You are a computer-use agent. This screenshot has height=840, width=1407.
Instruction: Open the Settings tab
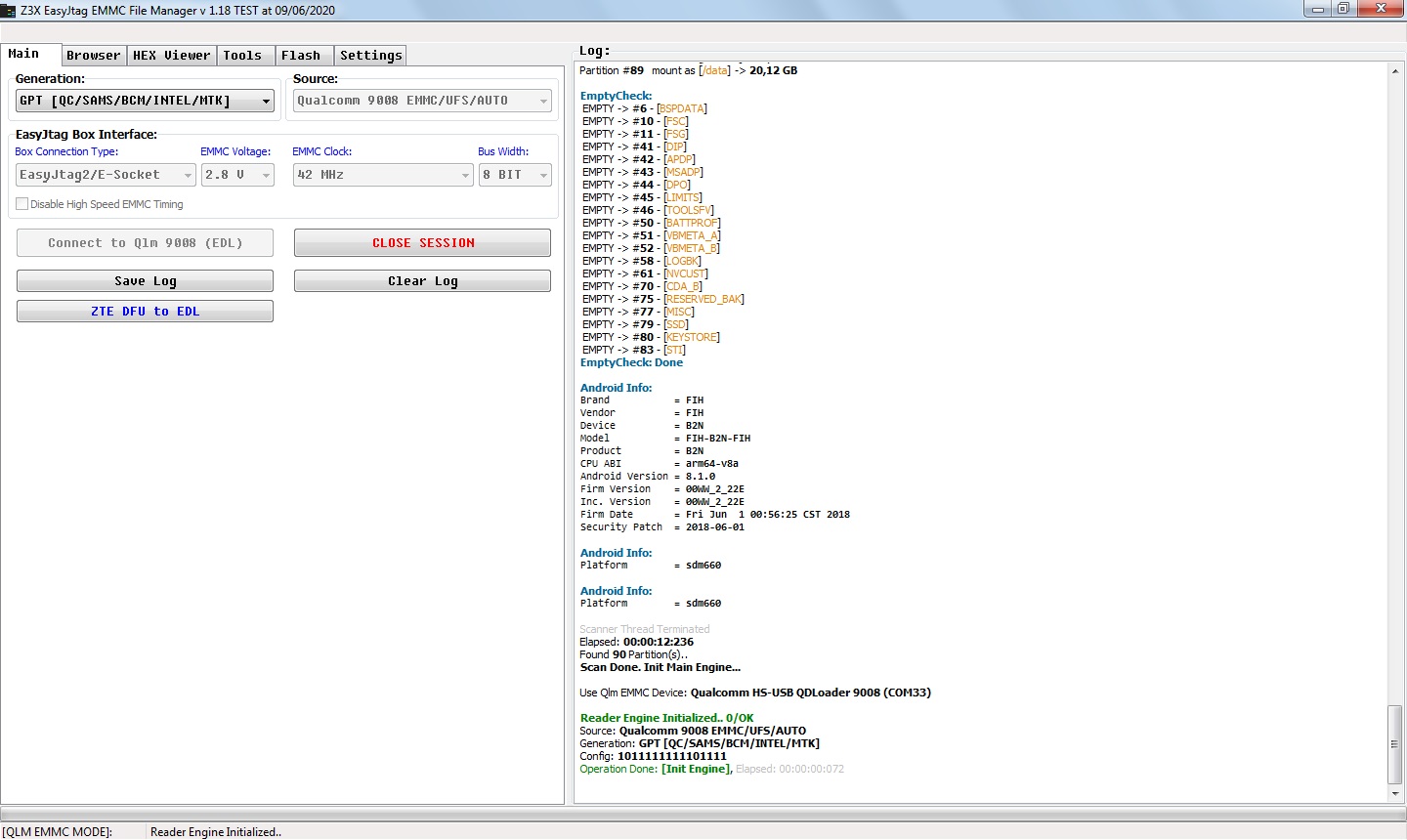tap(370, 56)
